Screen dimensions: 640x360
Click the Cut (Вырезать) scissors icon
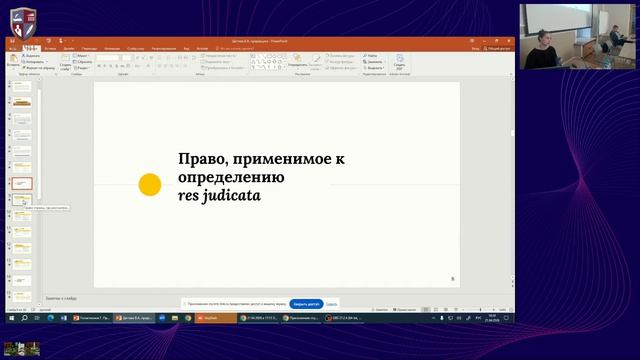click(x=24, y=56)
